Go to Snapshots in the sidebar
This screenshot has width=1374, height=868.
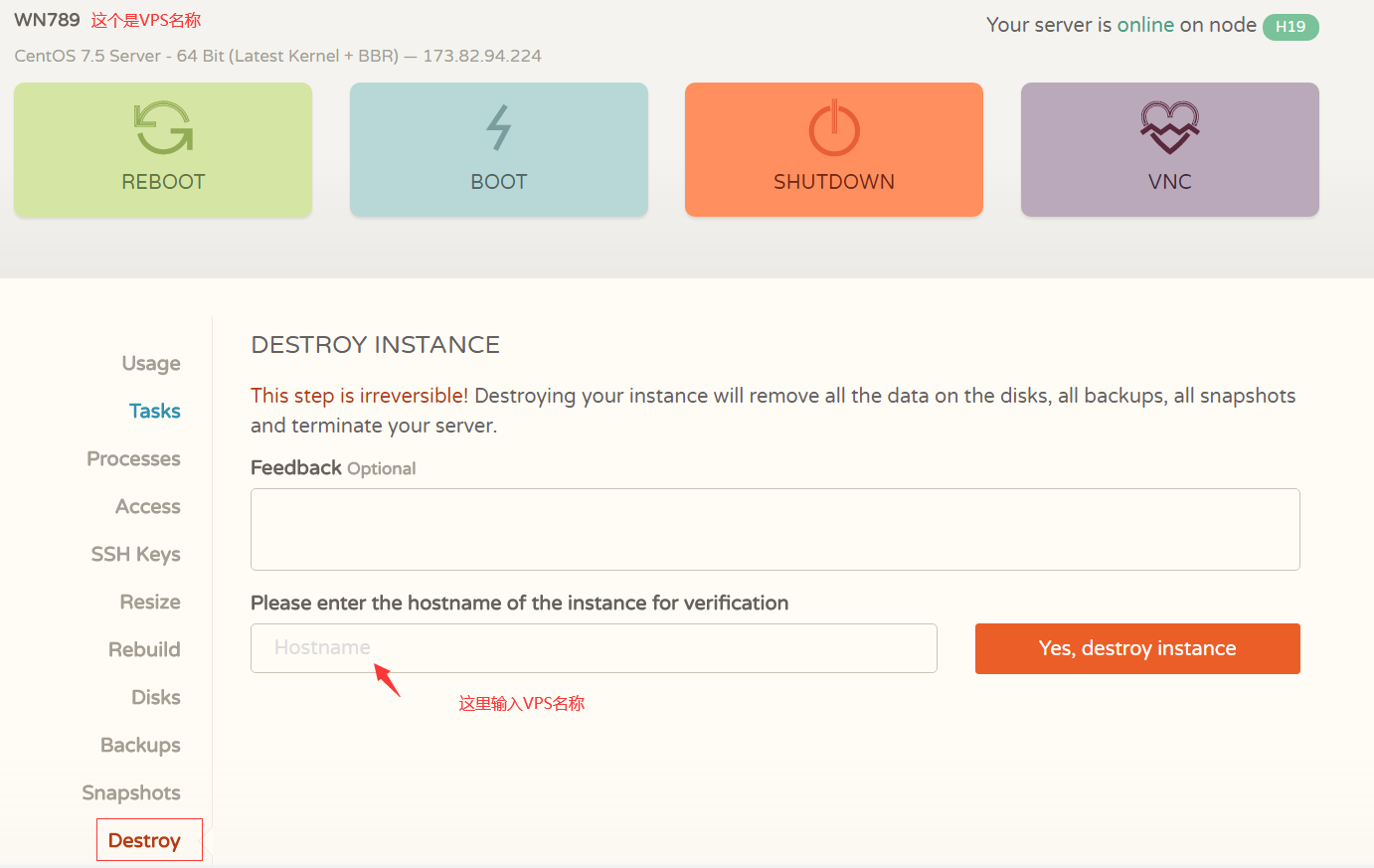click(131, 792)
